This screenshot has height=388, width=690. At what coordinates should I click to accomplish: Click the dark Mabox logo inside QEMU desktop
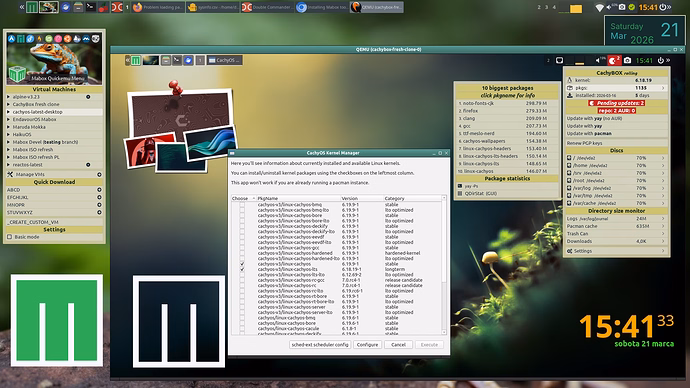pos(179,322)
